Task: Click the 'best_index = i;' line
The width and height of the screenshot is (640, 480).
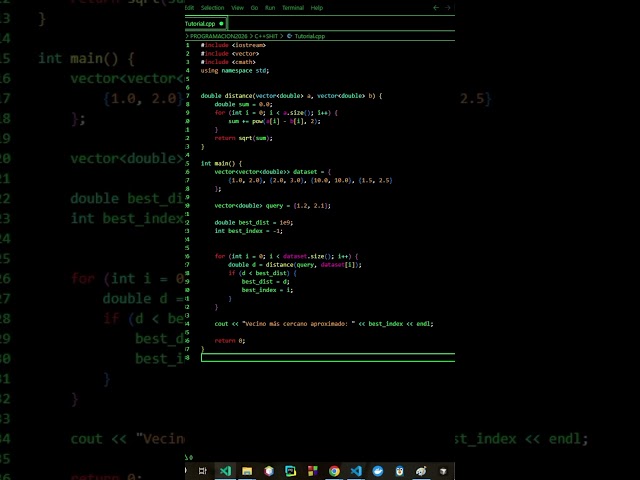Action: pyautogui.click(x=267, y=290)
